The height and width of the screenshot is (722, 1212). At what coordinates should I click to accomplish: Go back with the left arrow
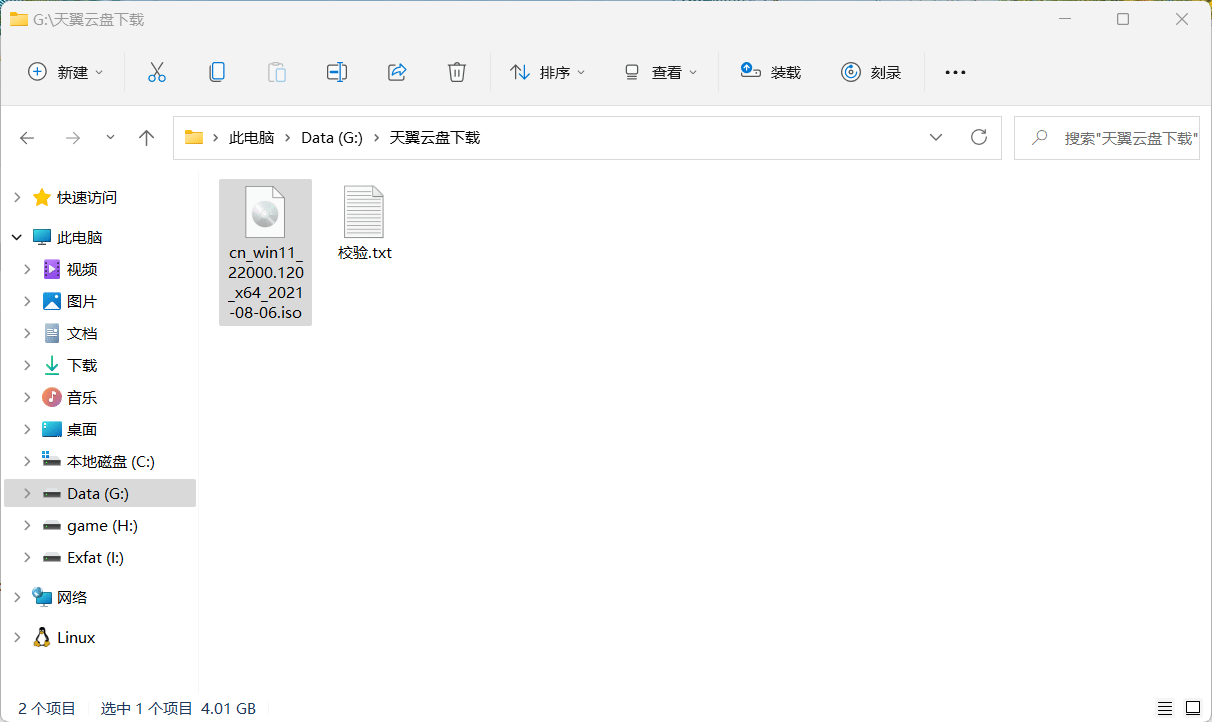(x=27, y=138)
